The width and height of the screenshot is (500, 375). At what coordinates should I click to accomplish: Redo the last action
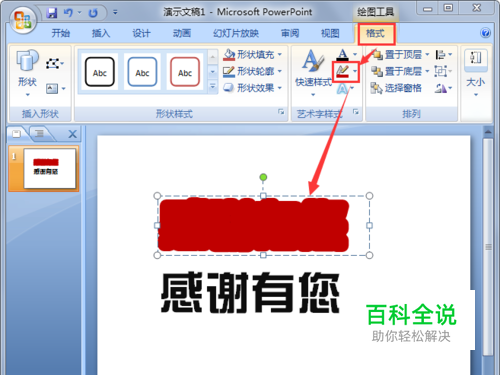coord(93,13)
